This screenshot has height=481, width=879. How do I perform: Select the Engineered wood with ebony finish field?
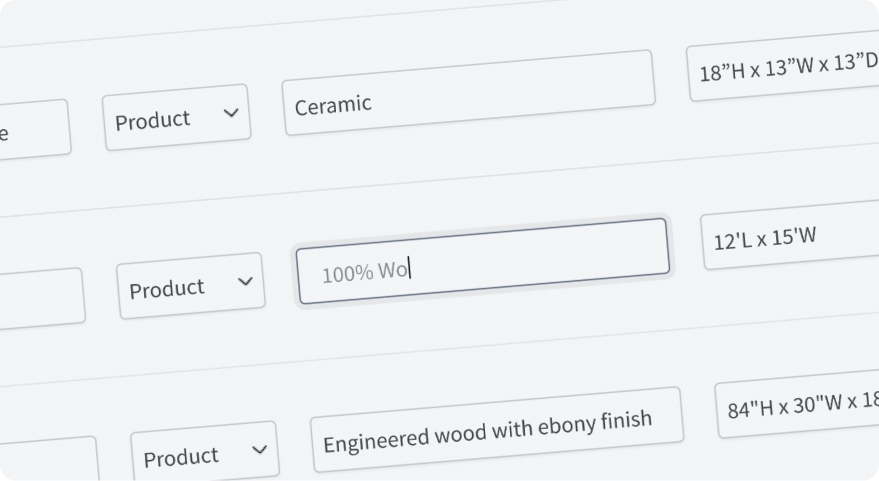point(497,429)
